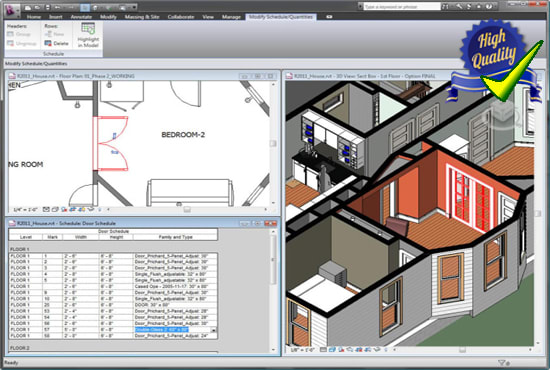Image resolution: width=550 pixels, height=370 pixels.
Task: Click the Width column header in Door Schedule
Action: pos(81,237)
